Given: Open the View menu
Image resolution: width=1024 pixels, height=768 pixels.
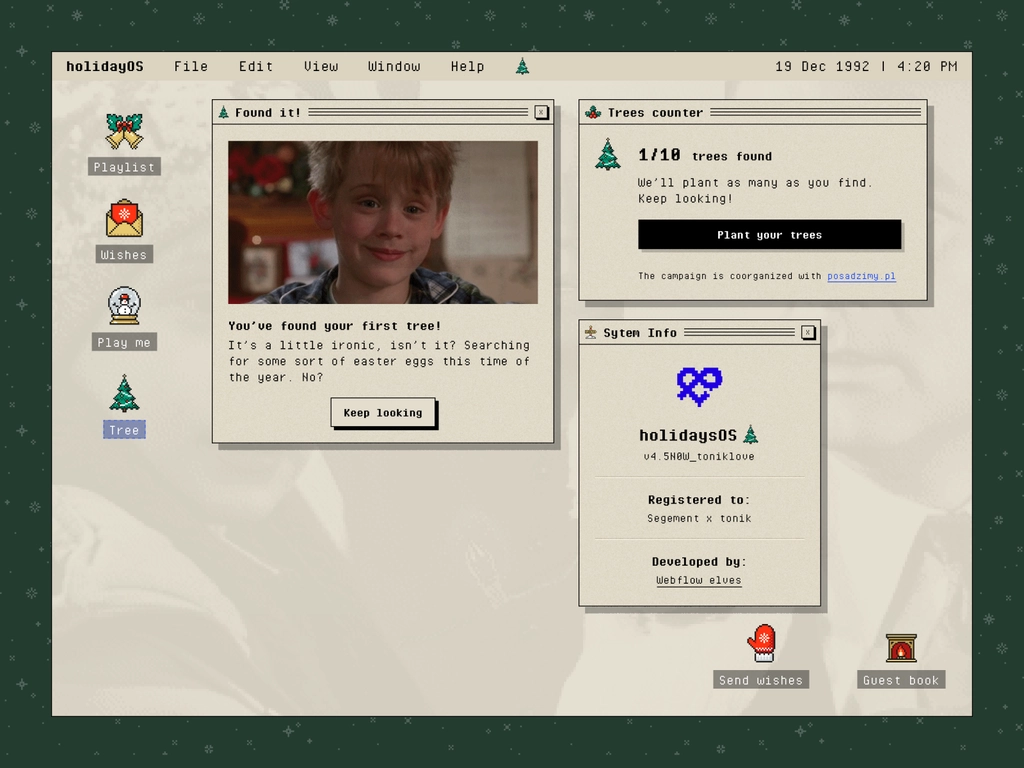Looking at the screenshot, I should pyautogui.click(x=321, y=67).
